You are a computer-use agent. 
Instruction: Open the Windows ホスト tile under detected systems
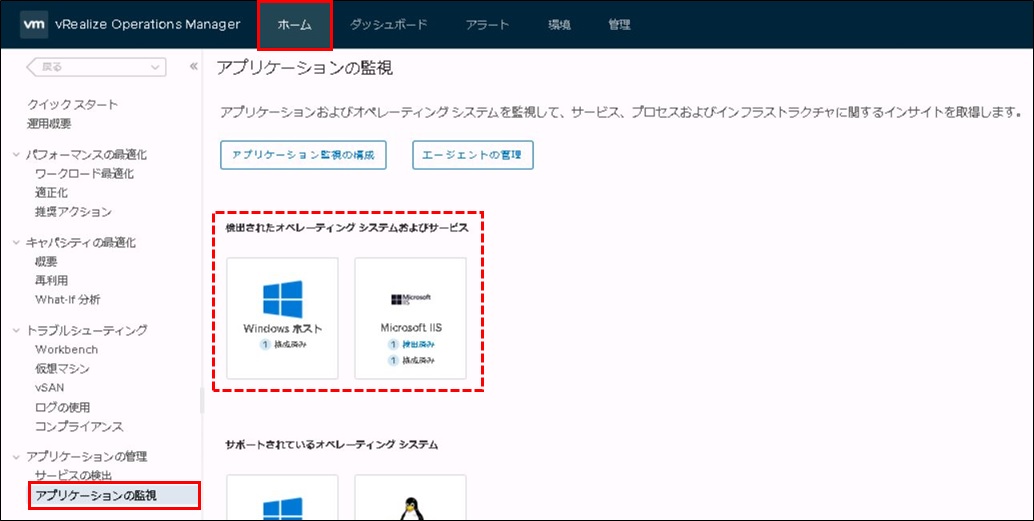click(x=282, y=318)
